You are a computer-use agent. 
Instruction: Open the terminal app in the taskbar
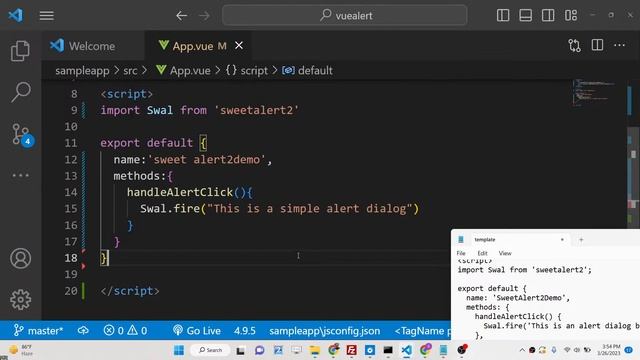click(x=388, y=350)
